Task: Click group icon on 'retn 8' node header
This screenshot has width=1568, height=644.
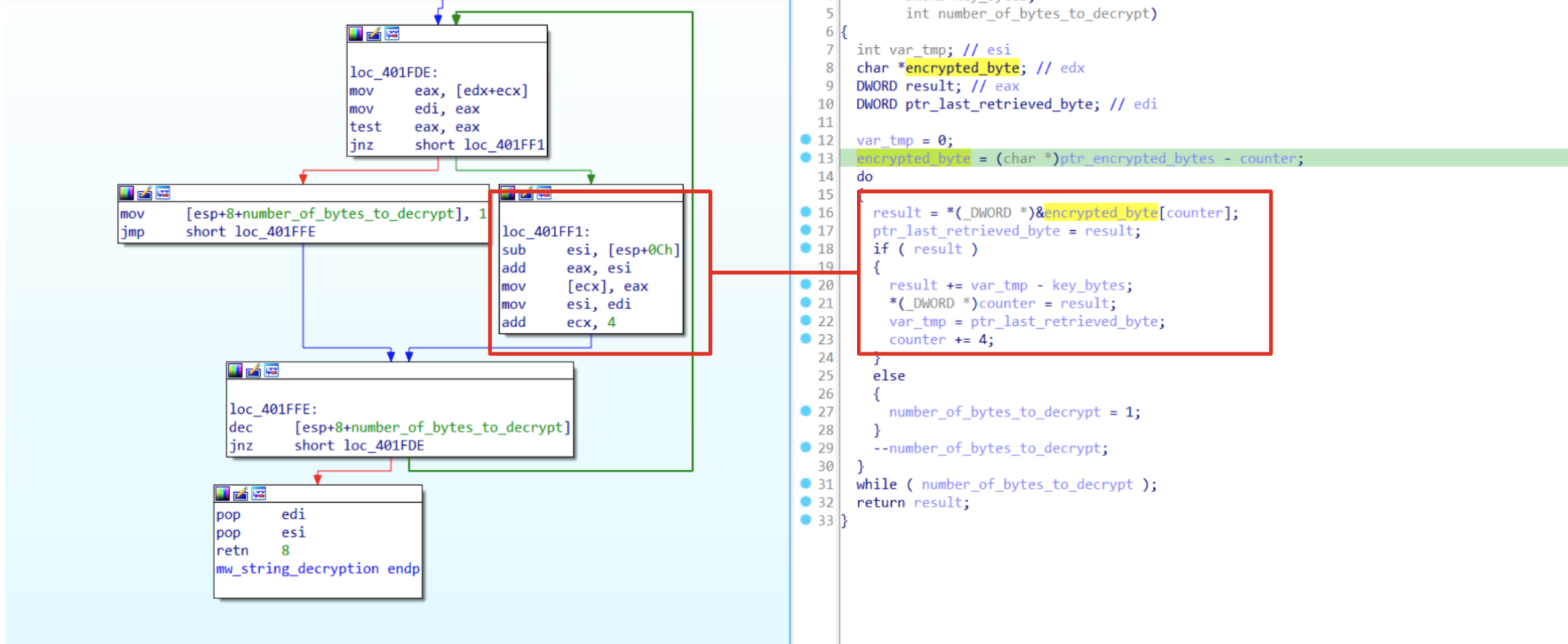Action: (x=258, y=494)
